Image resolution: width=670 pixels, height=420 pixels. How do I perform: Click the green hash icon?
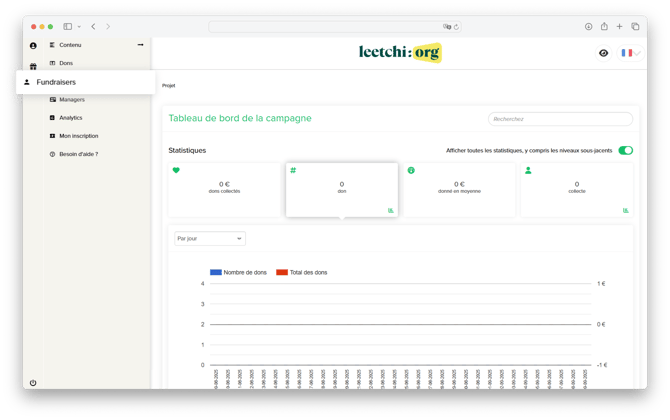(x=293, y=170)
